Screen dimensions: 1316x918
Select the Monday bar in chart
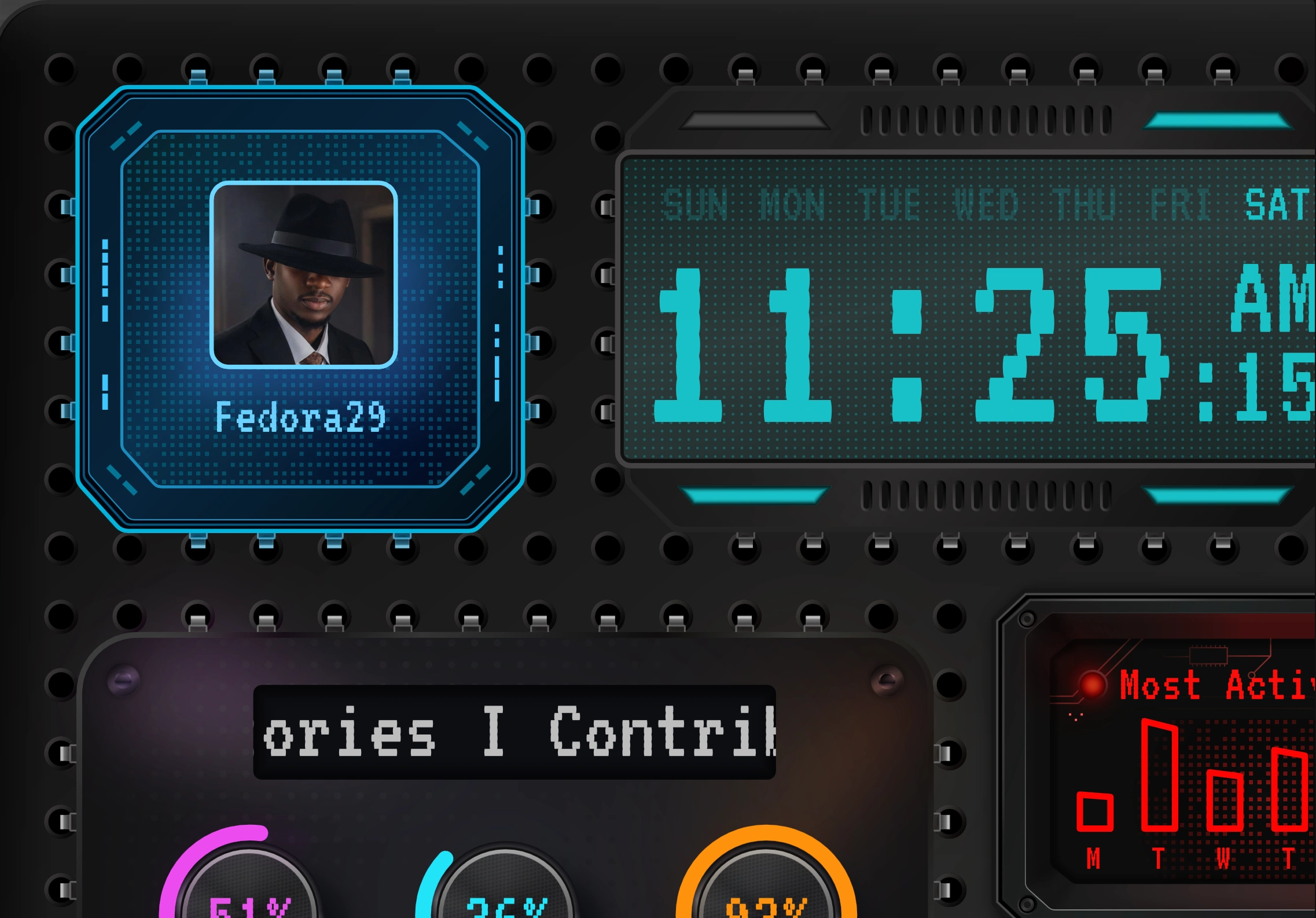[1094, 811]
